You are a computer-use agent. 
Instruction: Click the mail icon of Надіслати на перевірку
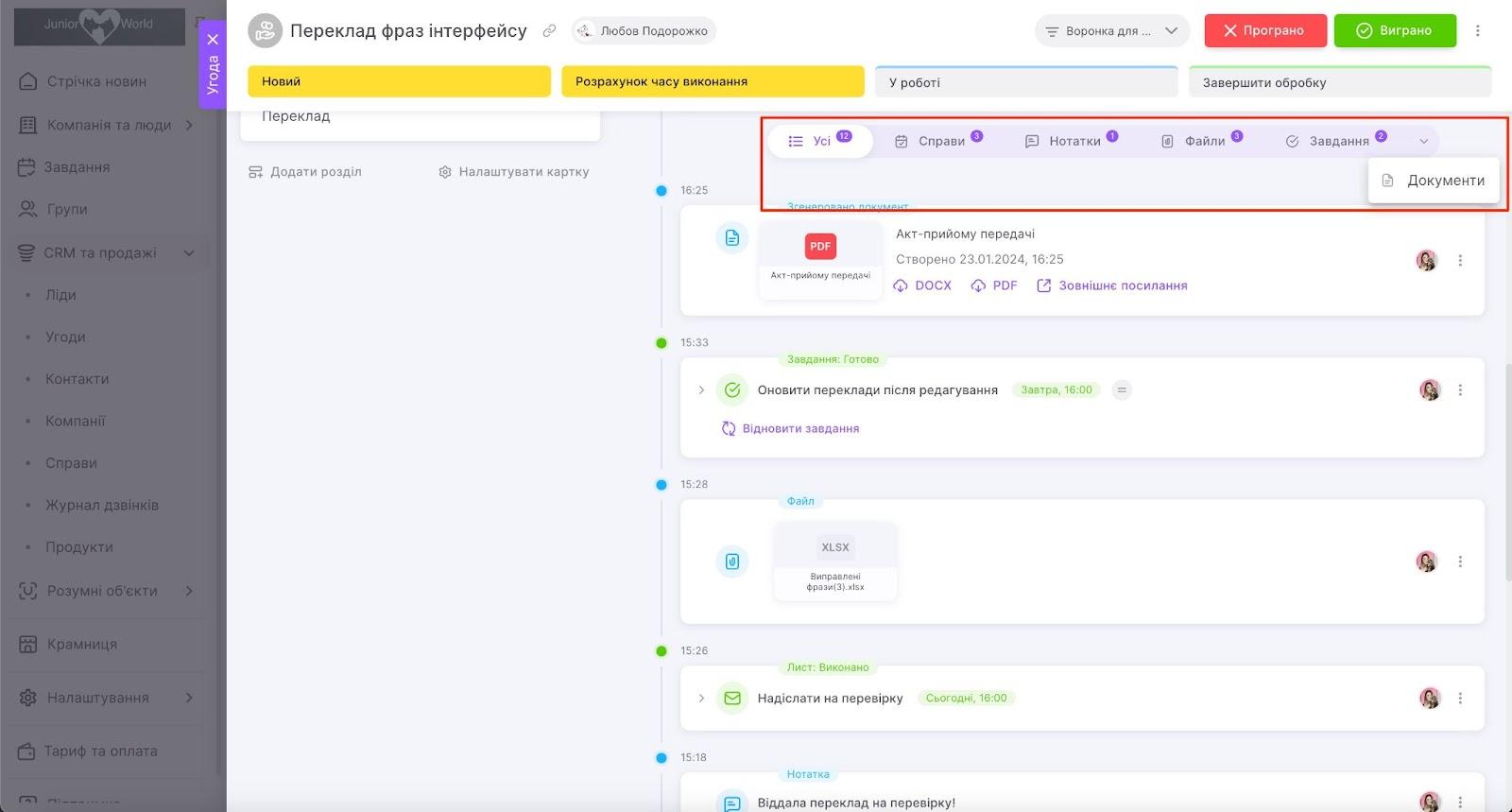(732, 699)
